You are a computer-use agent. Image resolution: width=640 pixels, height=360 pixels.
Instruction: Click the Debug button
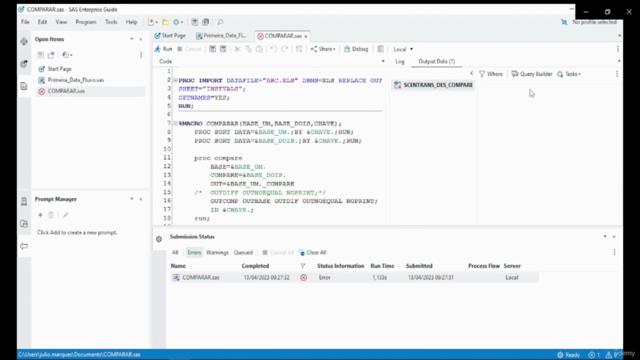tap(356, 49)
